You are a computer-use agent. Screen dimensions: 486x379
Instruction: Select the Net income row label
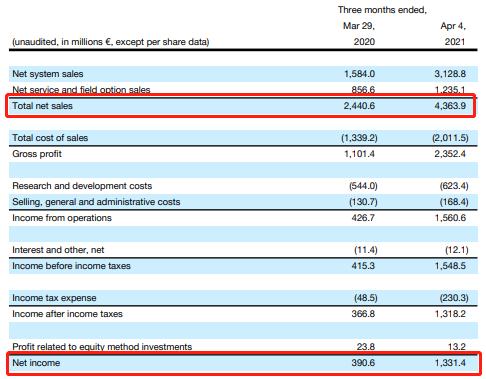click(x=36, y=363)
